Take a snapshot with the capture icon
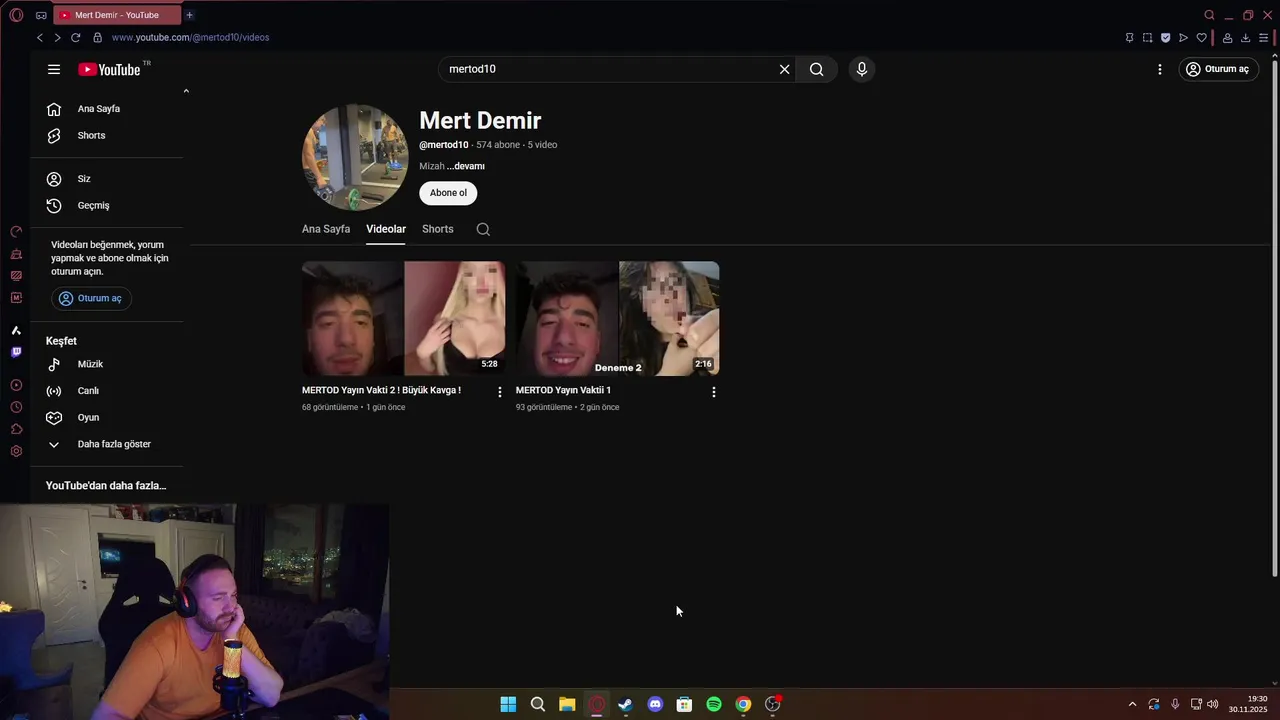The height and width of the screenshot is (720, 1280). [x=1148, y=38]
